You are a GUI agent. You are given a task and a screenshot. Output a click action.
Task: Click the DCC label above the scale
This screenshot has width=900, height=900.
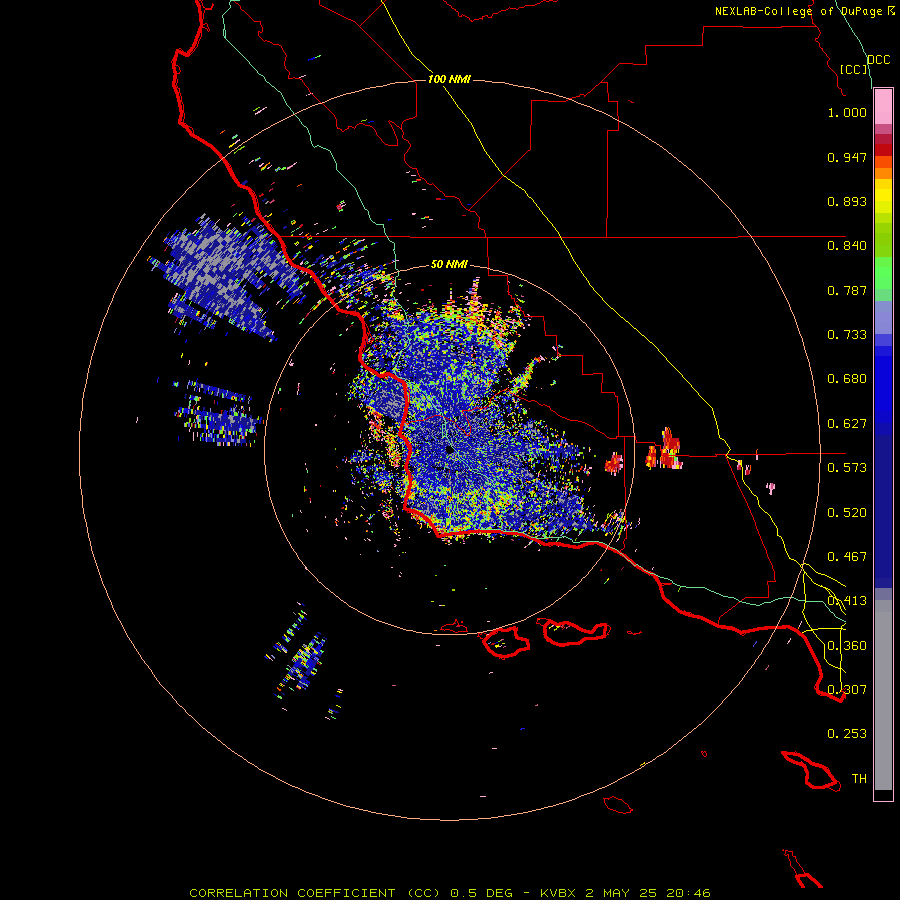point(878,60)
